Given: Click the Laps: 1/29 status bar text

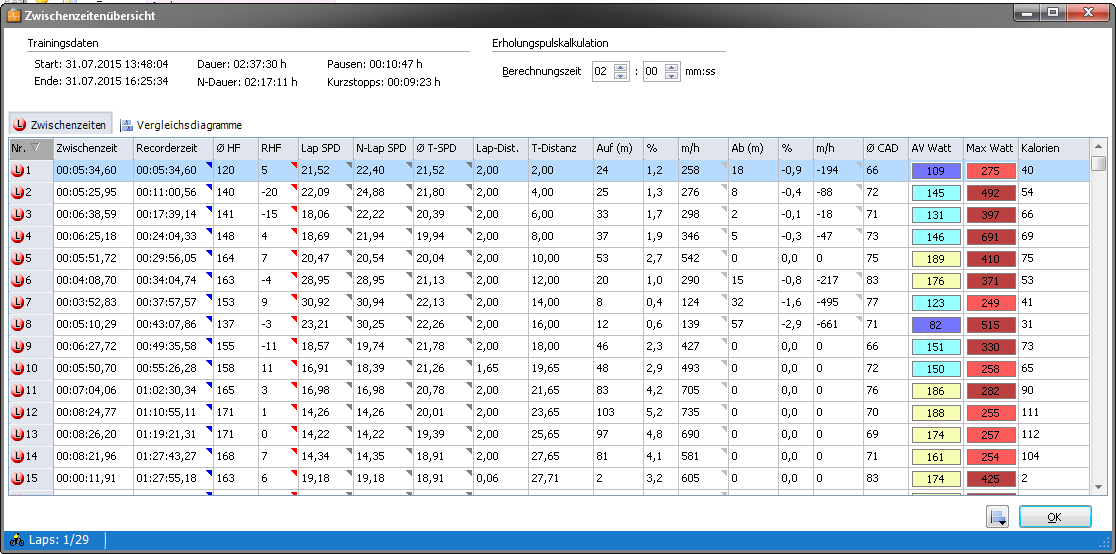Looking at the screenshot, I should click(x=59, y=540).
